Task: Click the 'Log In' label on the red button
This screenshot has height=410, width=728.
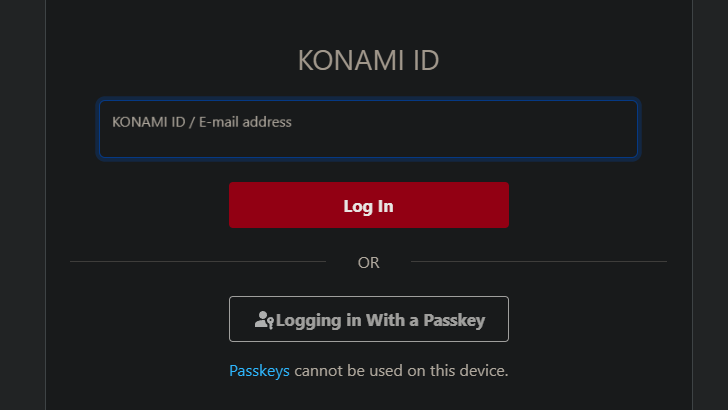Action: pyautogui.click(x=368, y=206)
